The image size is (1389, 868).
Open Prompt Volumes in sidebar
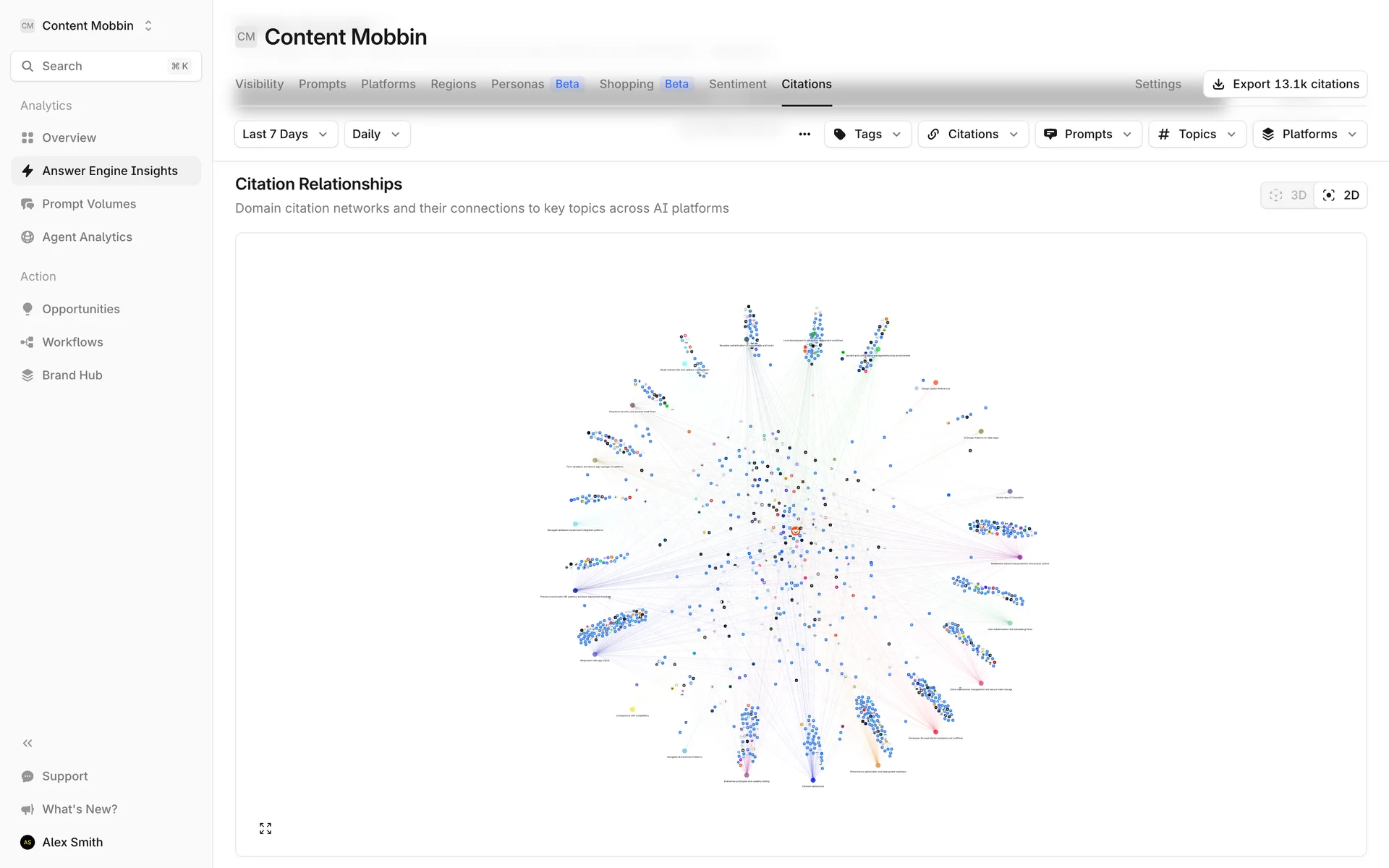(88, 204)
